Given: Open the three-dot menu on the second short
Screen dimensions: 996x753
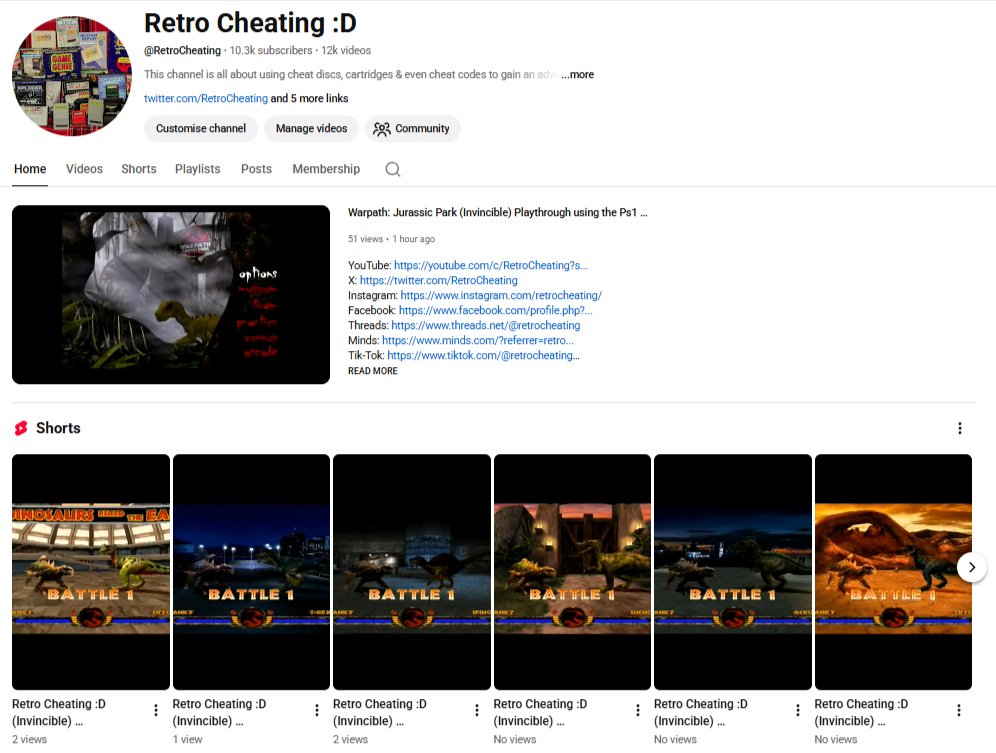Looking at the screenshot, I should [317, 710].
